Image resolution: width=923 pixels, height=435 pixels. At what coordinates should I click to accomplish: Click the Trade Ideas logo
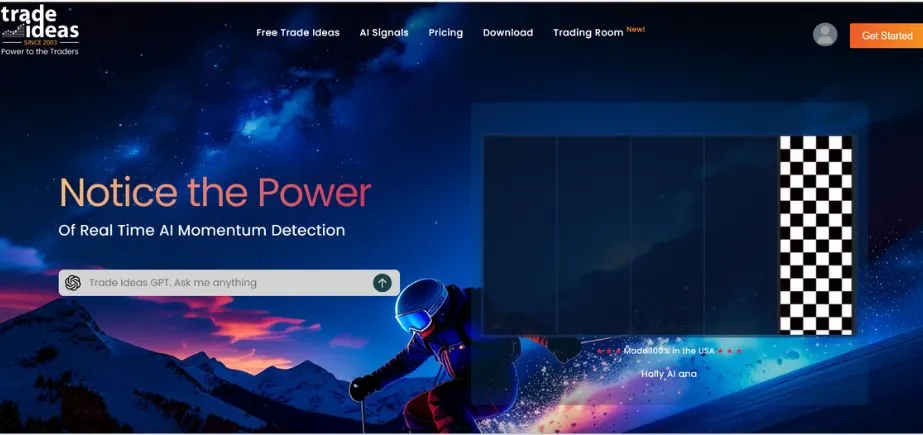[x=40, y=26]
